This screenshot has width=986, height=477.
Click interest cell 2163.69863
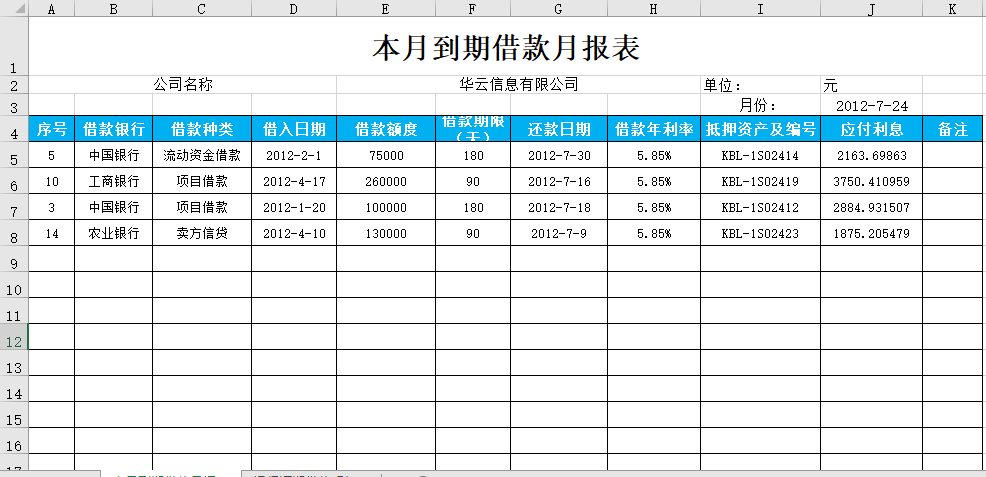[871, 156]
